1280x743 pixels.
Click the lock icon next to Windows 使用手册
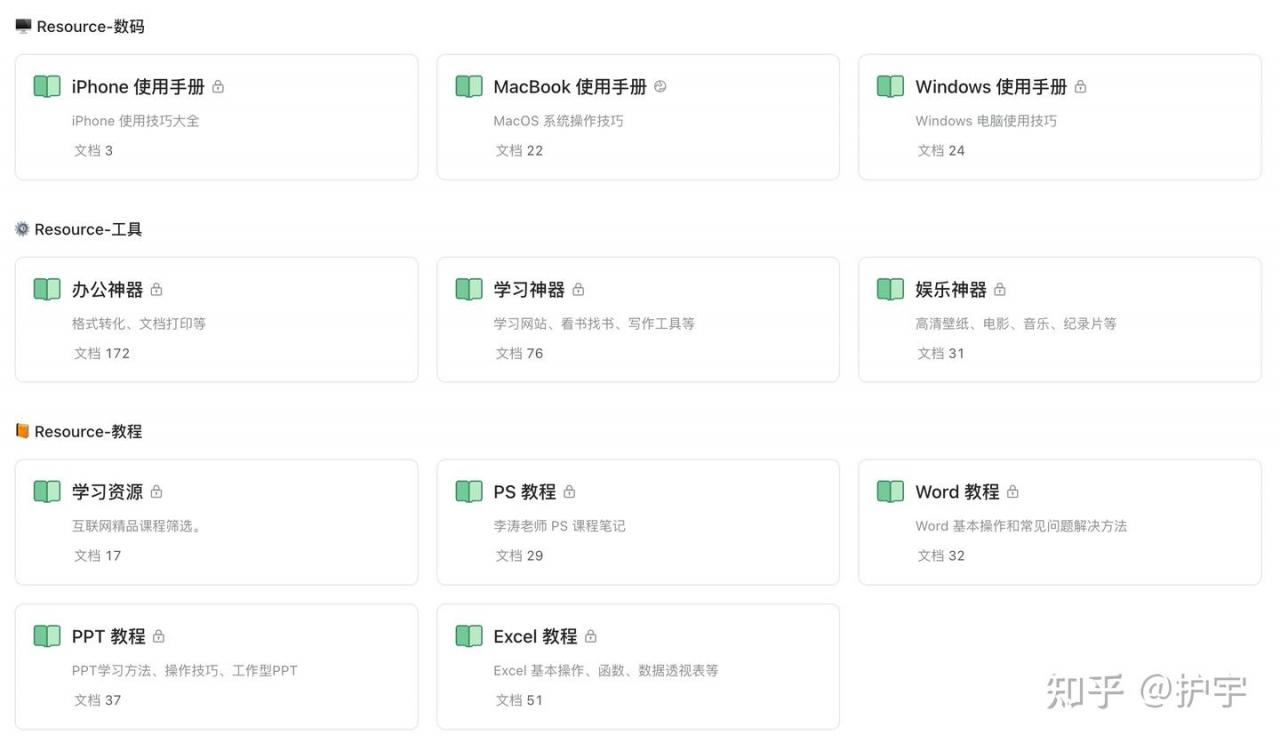point(1080,87)
